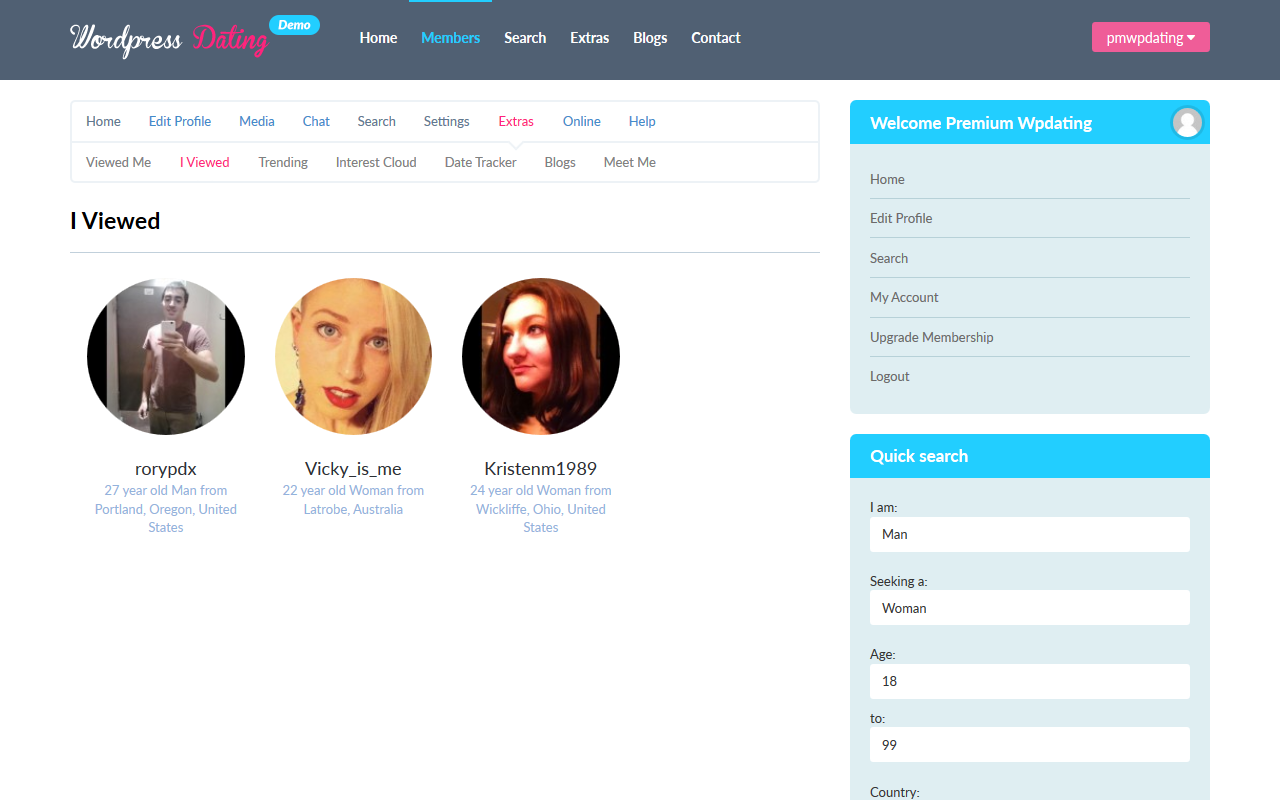Open the Blogs sub-tab
Viewport: 1280px width, 800px height.
click(x=560, y=162)
